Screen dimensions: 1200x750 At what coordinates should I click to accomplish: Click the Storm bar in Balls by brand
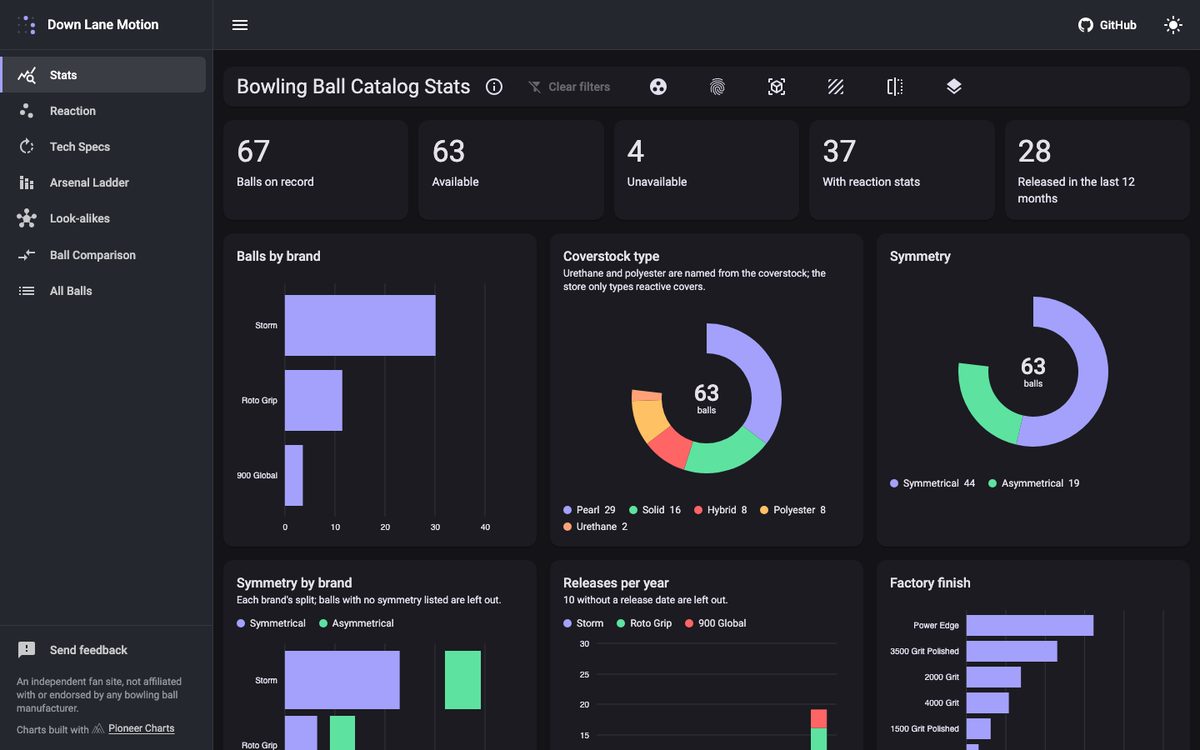[x=360, y=325]
